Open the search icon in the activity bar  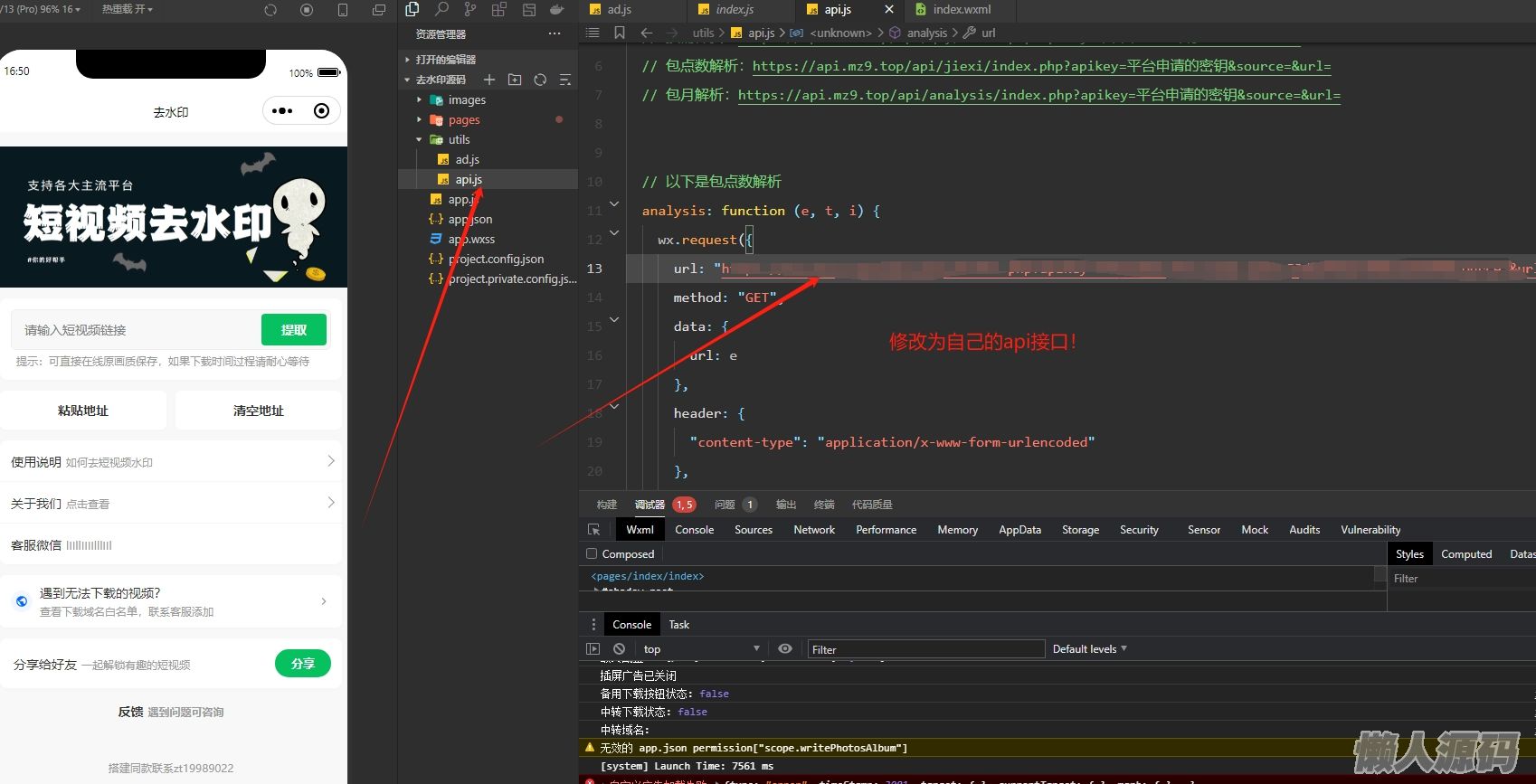pos(441,10)
